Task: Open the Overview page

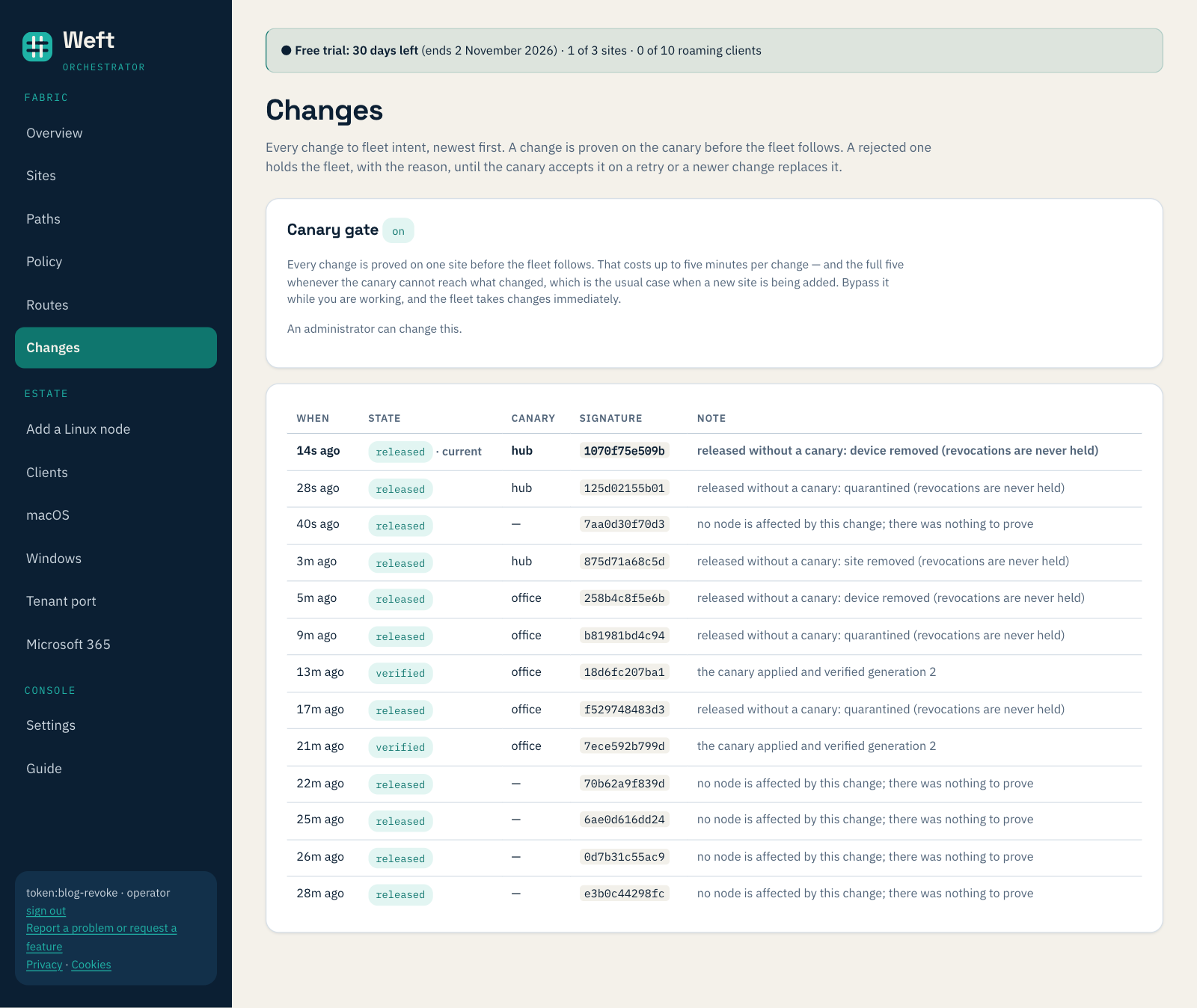Action: click(x=116, y=133)
